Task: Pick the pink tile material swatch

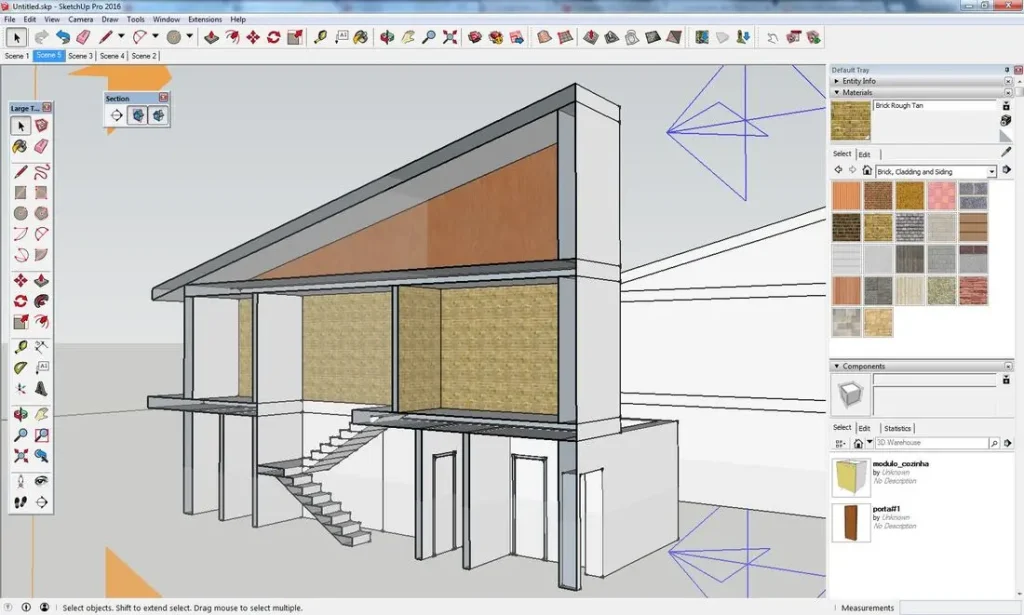Action: click(941, 195)
